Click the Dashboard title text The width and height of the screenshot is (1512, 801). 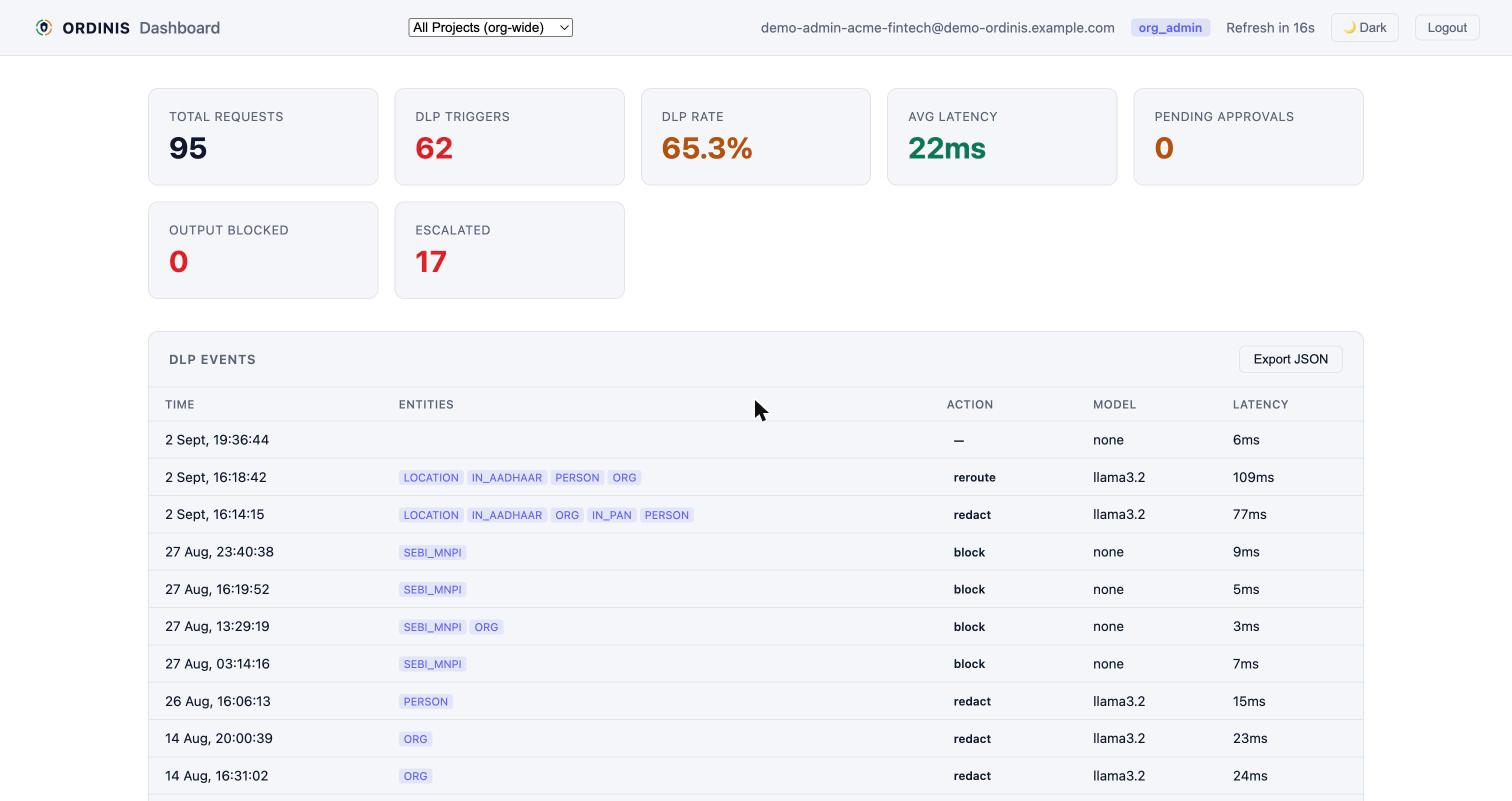[x=180, y=27]
